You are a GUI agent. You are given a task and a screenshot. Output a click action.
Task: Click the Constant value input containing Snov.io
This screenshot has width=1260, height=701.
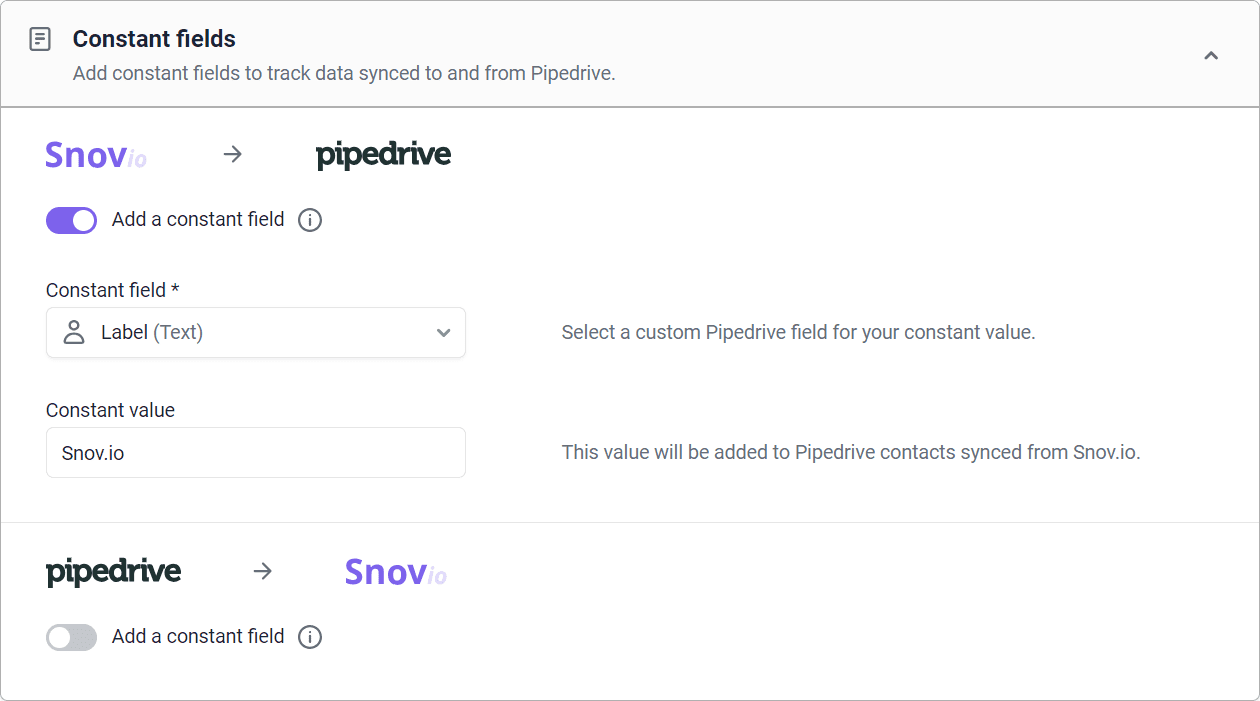tap(255, 452)
